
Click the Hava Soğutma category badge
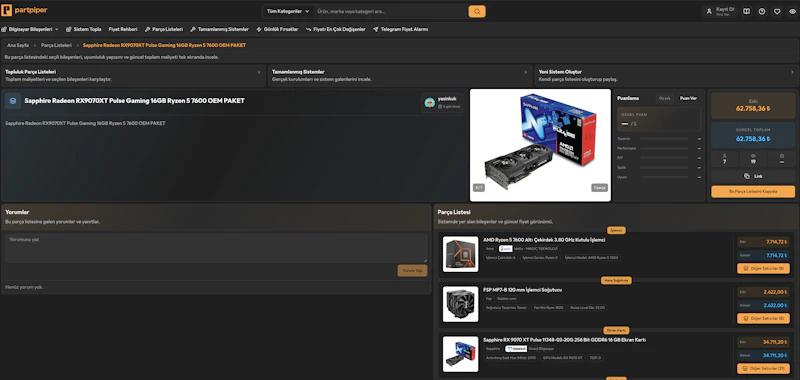coord(616,280)
